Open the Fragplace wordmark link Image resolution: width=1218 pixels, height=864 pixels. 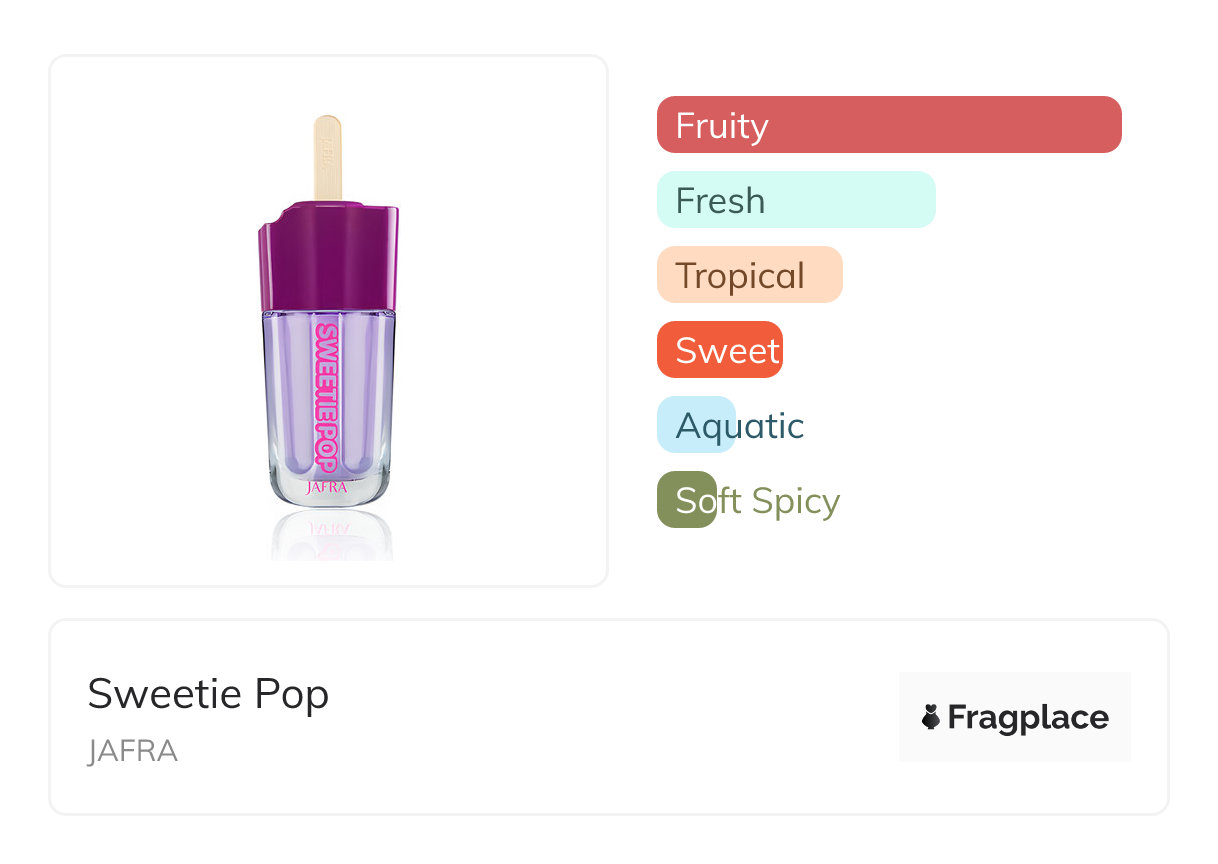pyautogui.click(x=1027, y=717)
